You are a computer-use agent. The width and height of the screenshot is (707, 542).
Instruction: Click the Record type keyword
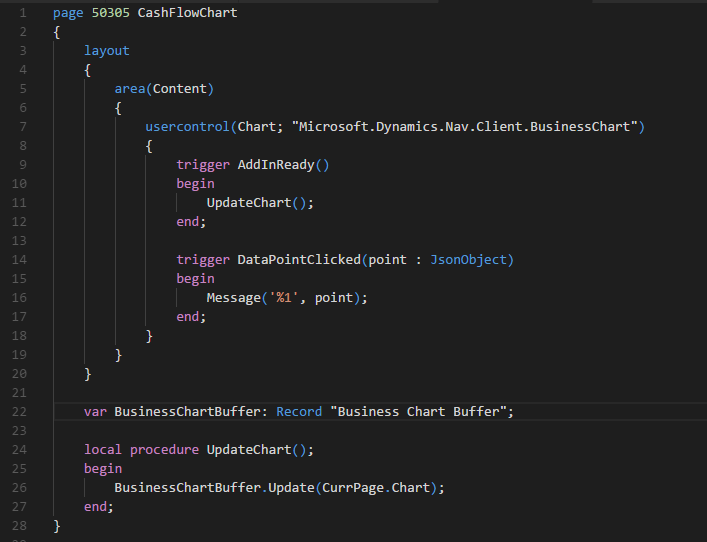tap(299, 411)
